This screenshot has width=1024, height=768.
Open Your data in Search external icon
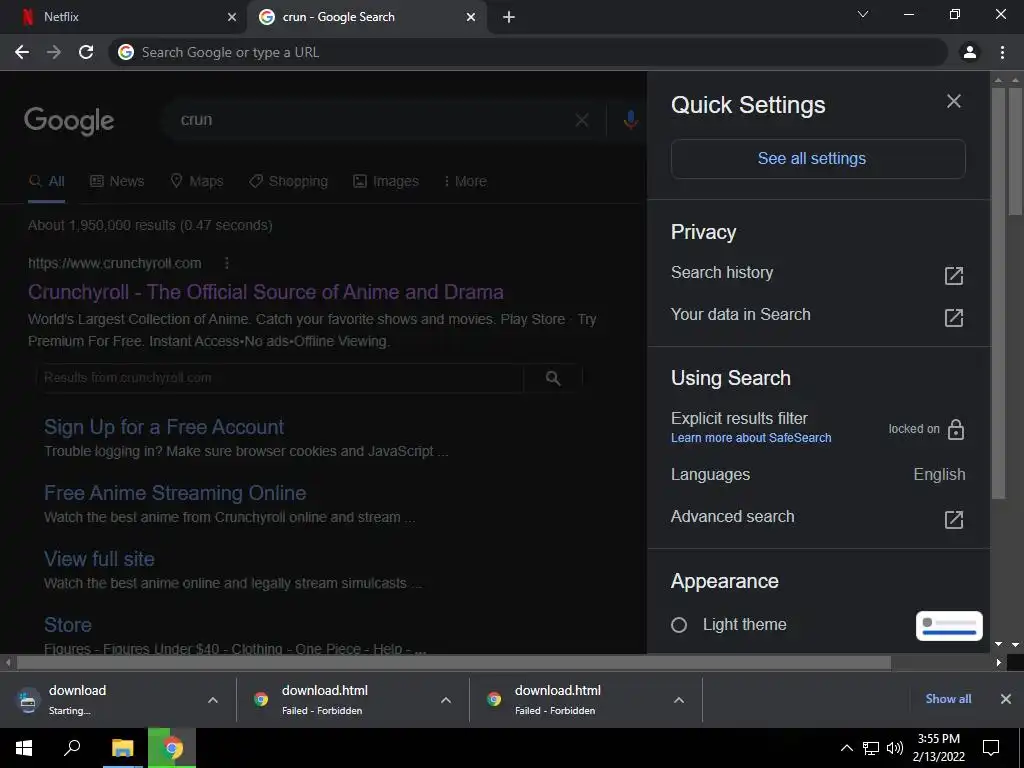pyautogui.click(x=953, y=317)
